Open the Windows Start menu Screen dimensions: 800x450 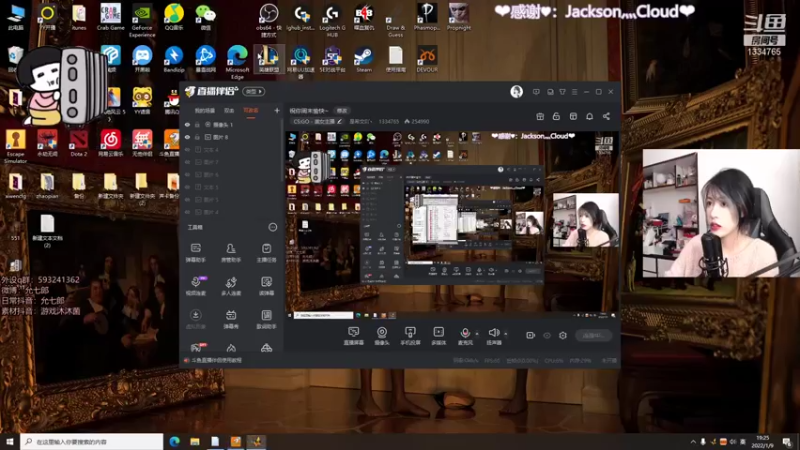10,441
